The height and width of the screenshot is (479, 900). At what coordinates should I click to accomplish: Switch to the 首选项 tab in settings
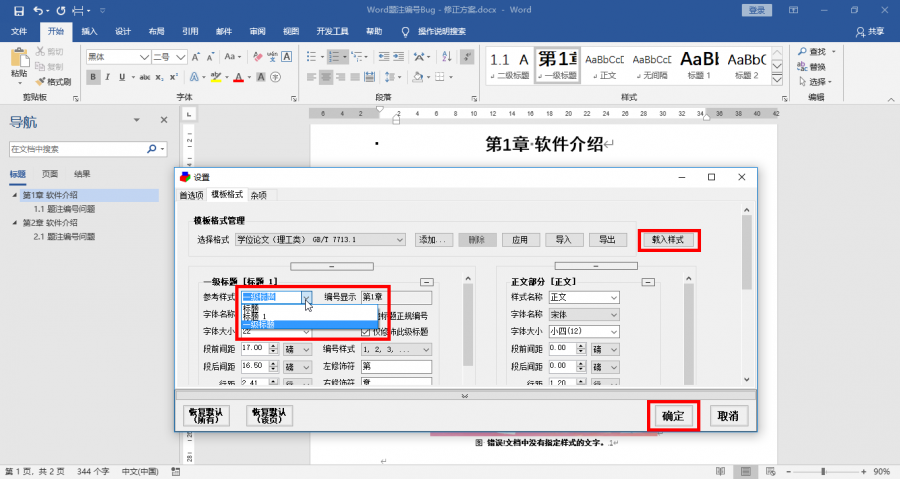click(x=191, y=195)
